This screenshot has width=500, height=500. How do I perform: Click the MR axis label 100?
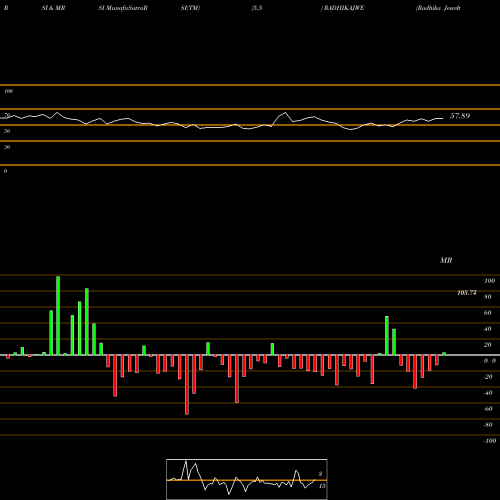tap(489, 281)
